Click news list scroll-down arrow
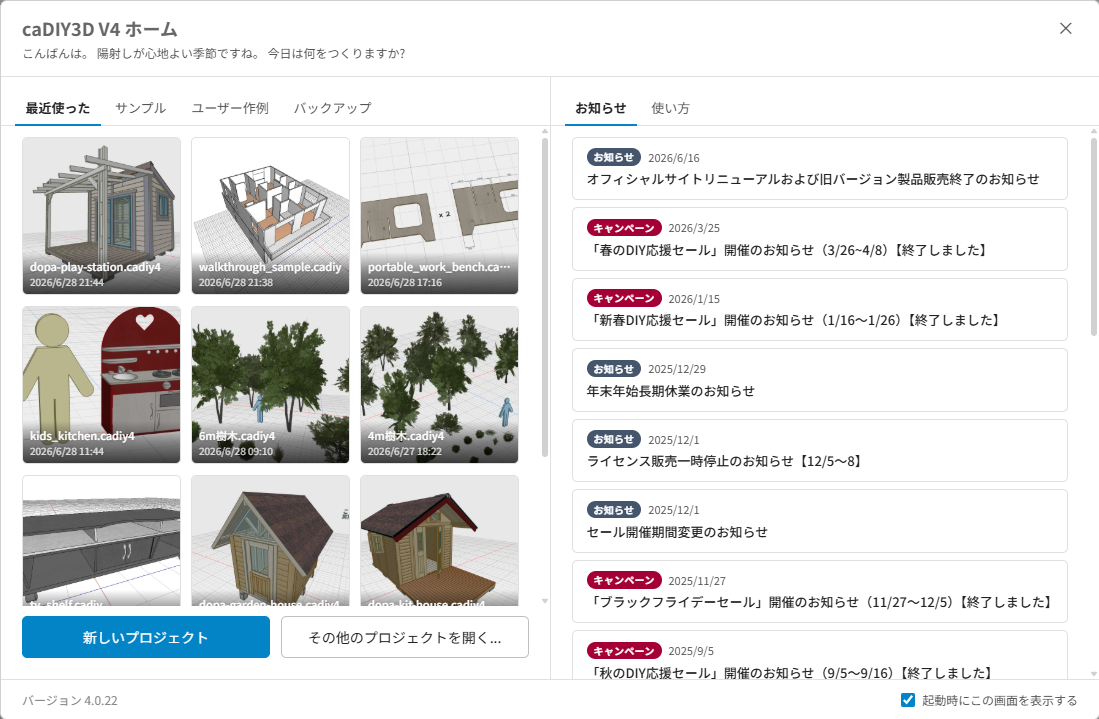 (x=1094, y=673)
